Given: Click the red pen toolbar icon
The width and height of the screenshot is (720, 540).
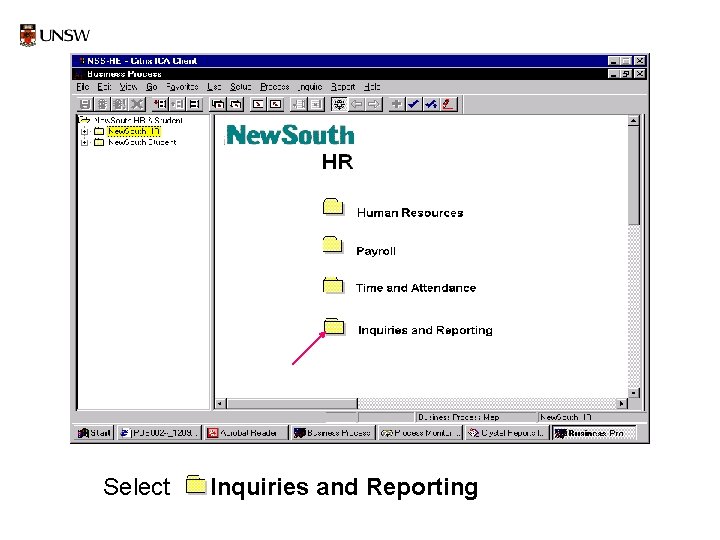Looking at the screenshot, I should (448, 104).
